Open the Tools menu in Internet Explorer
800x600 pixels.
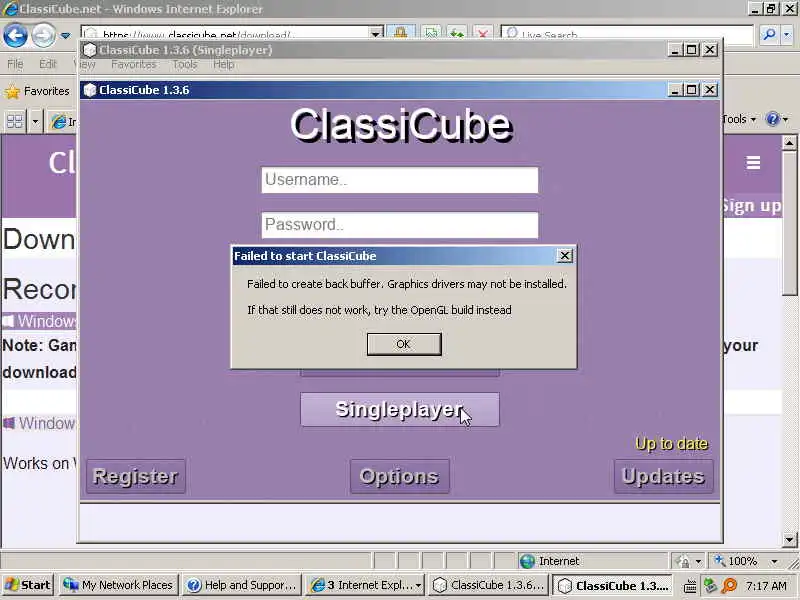click(x=185, y=64)
